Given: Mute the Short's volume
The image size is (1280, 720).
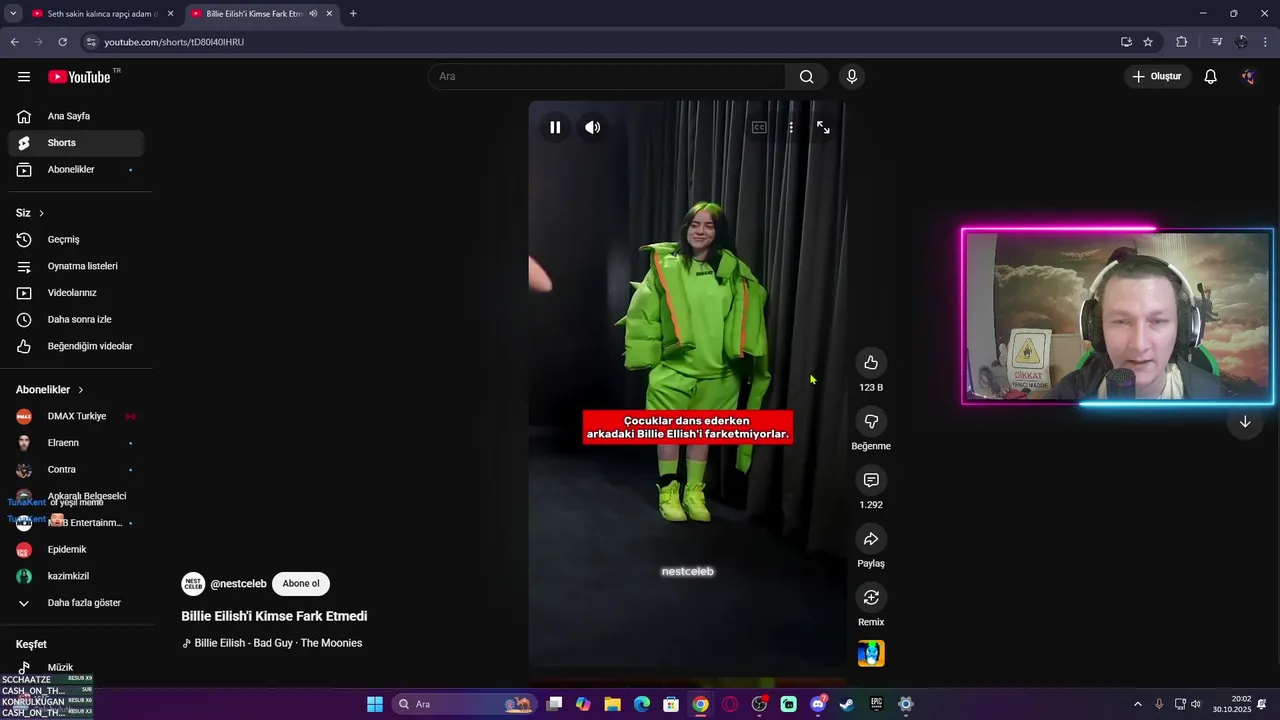Looking at the screenshot, I should [593, 128].
